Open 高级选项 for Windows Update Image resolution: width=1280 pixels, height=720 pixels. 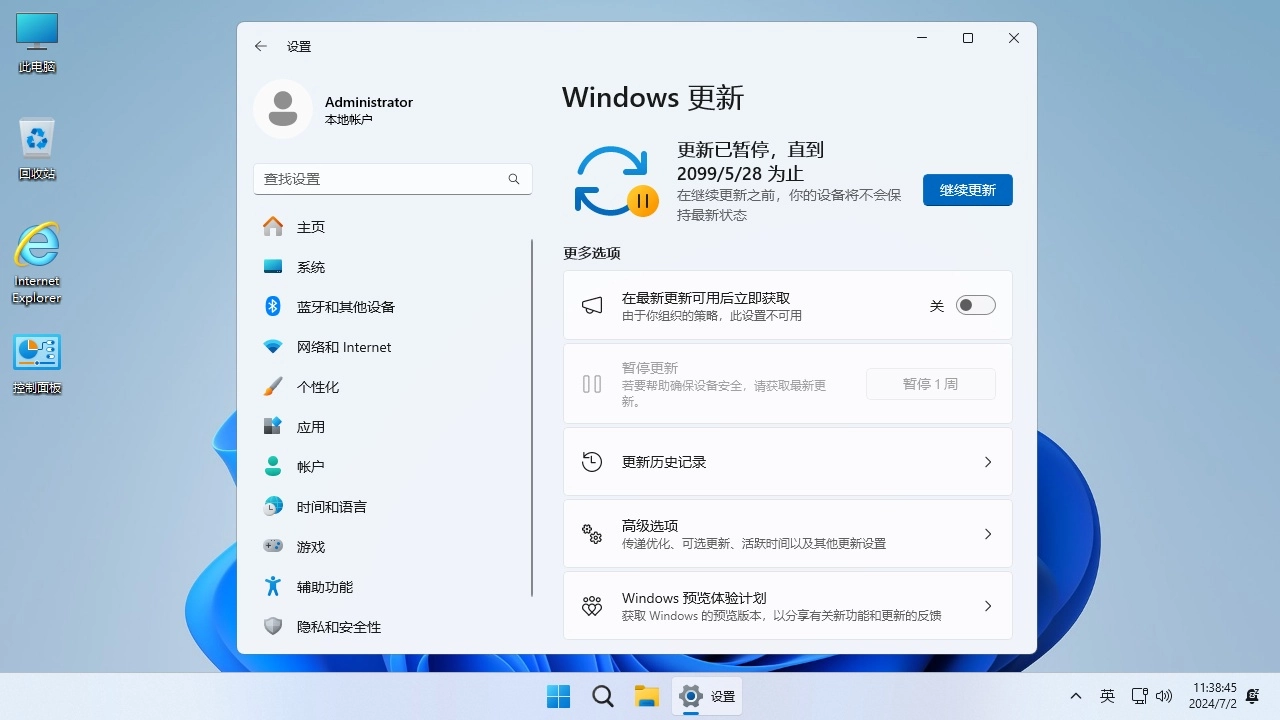click(x=787, y=533)
